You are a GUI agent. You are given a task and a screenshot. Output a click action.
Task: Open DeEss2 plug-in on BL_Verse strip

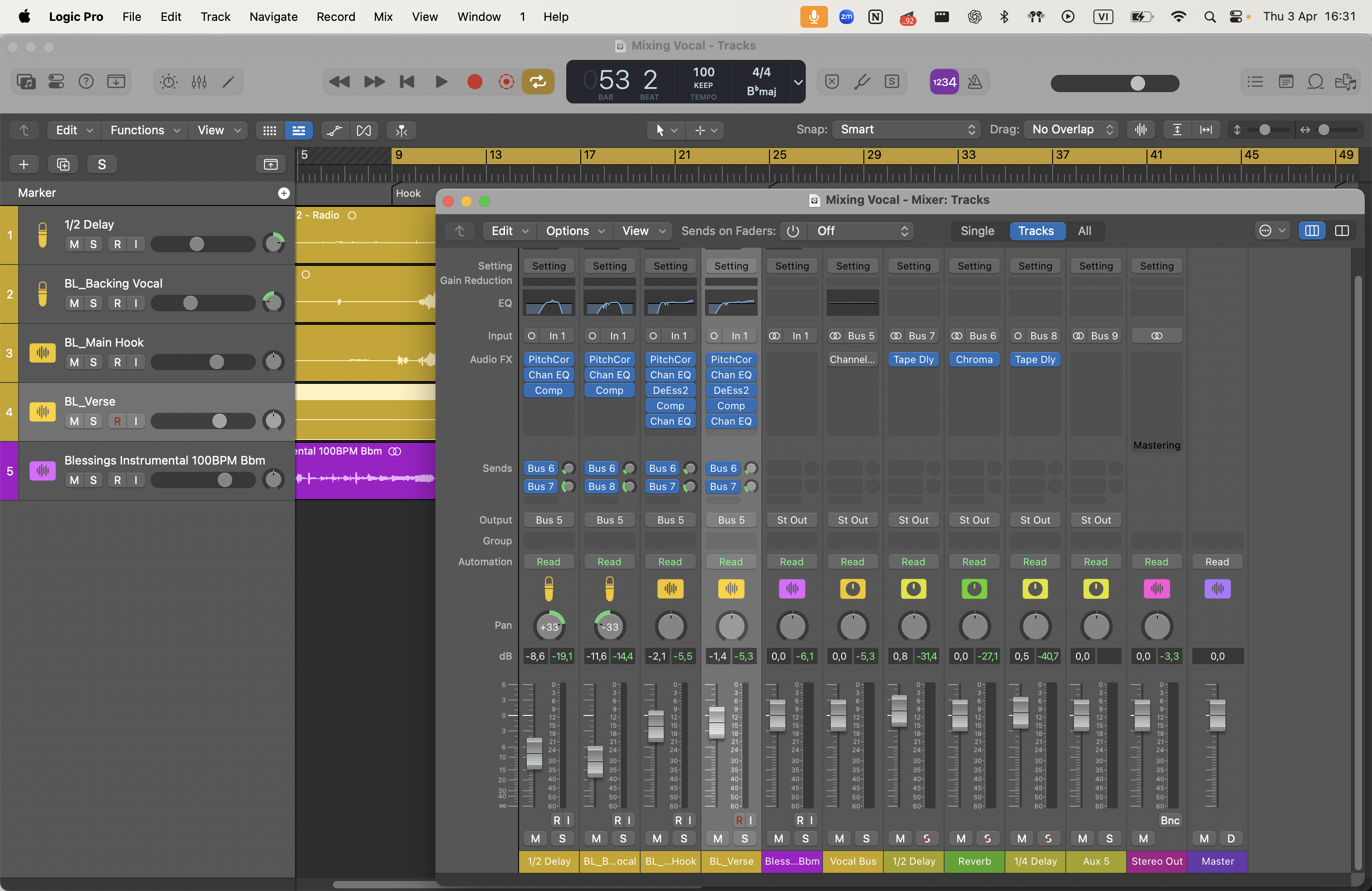(731, 390)
